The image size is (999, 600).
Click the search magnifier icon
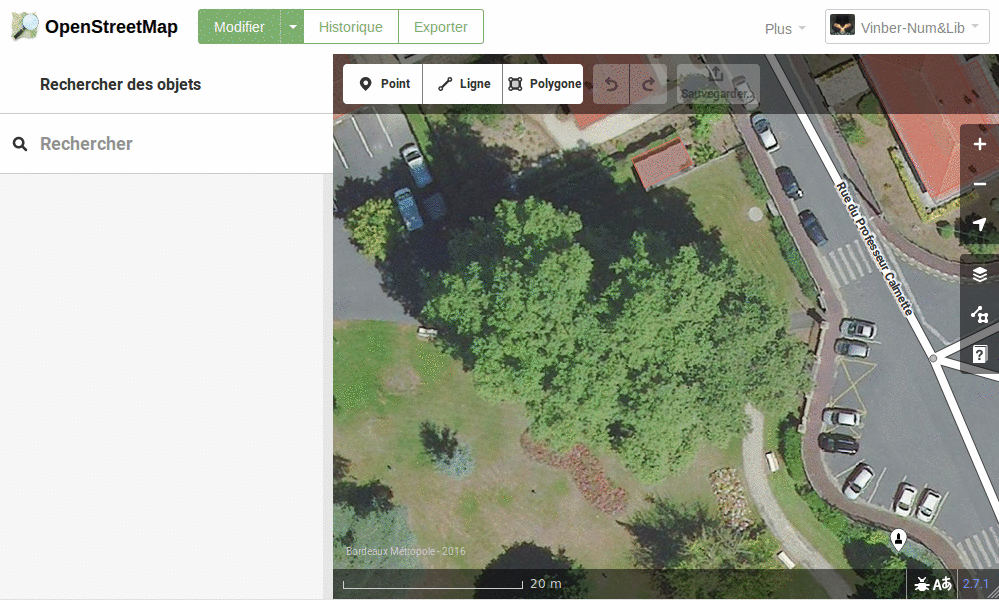tap(20, 144)
